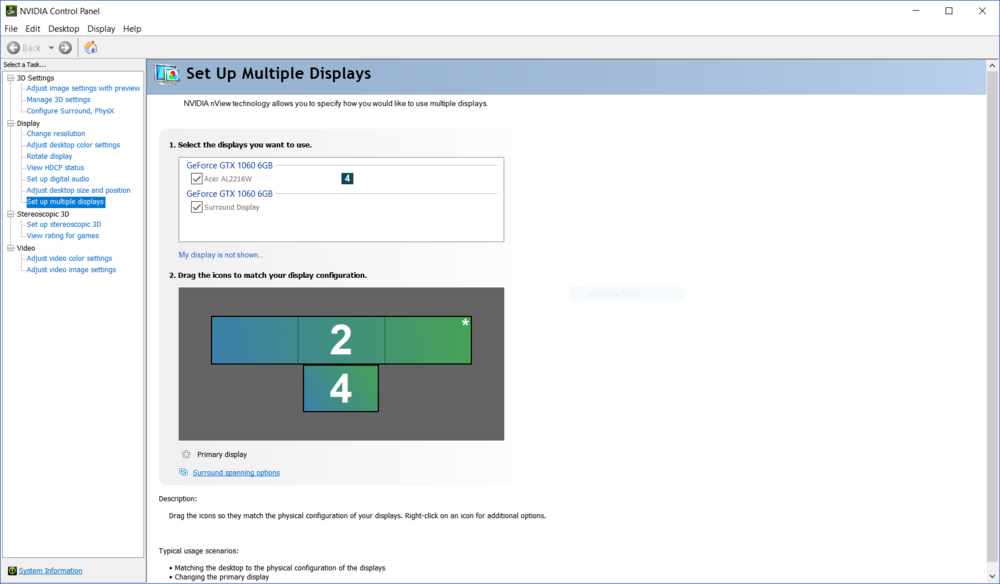Collapse the Display tree node
The image size is (1000, 584).
10,123
